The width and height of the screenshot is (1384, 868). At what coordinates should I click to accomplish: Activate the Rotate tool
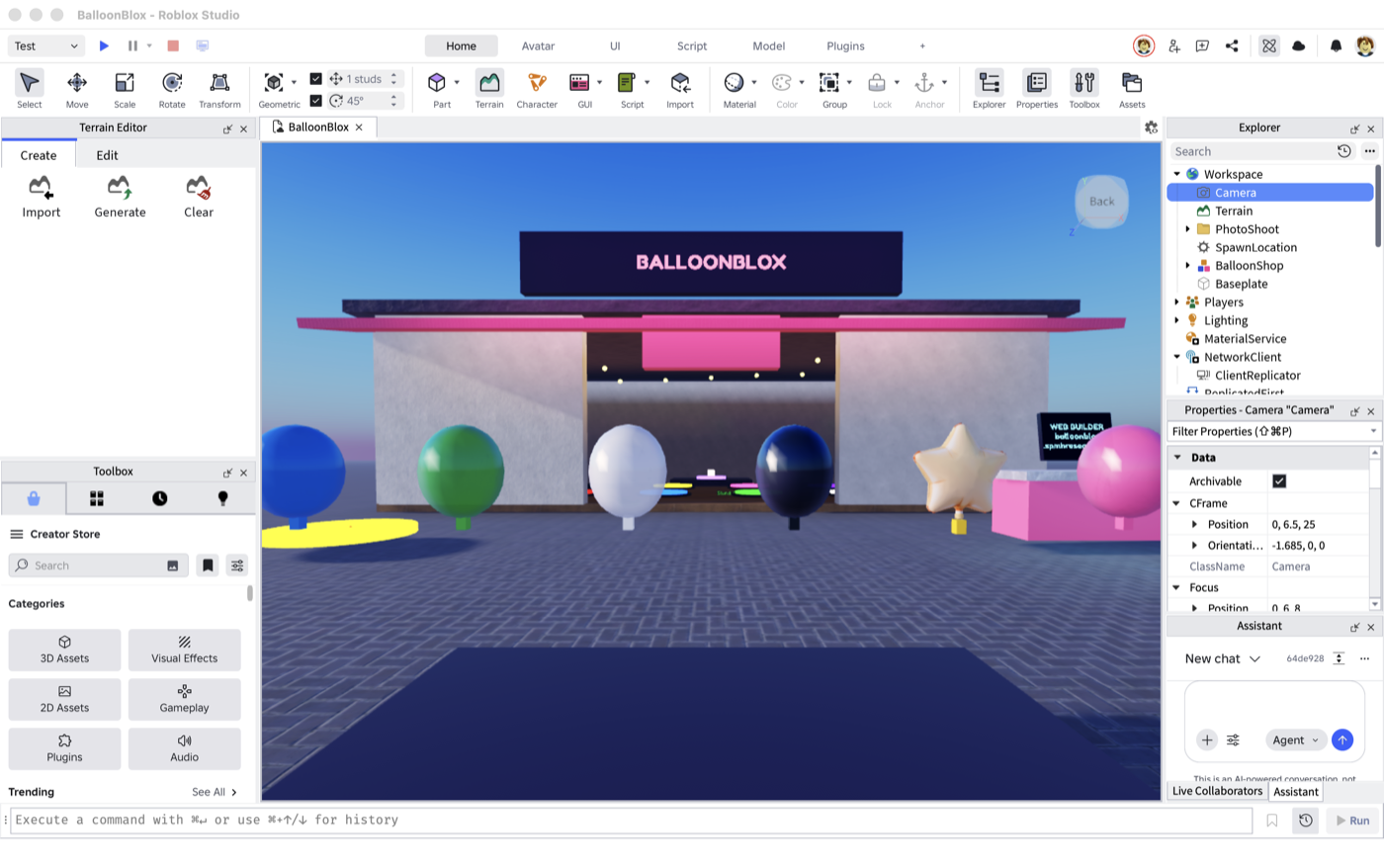click(x=172, y=89)
